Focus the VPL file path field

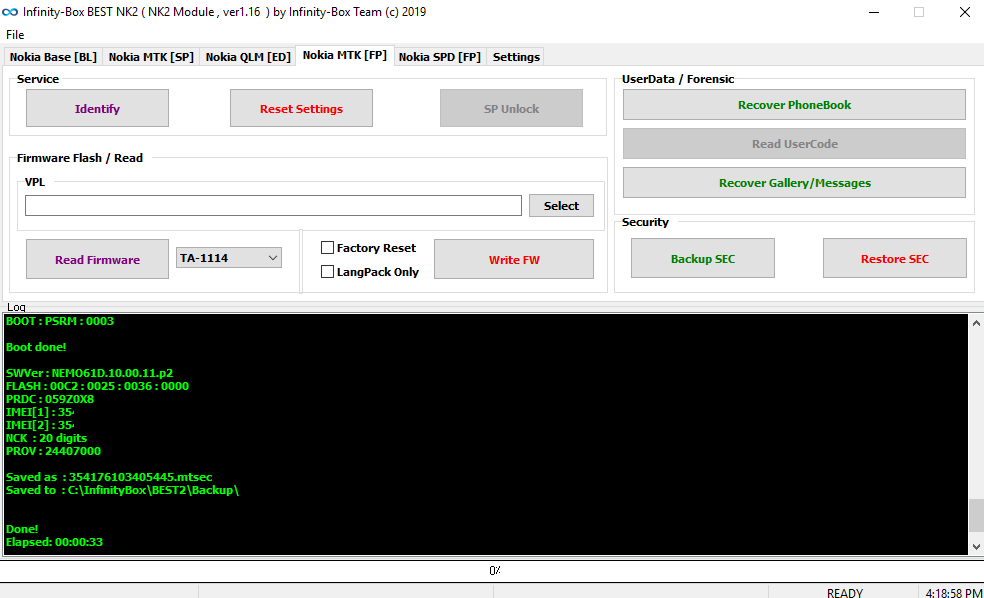(x=273, y=205)
